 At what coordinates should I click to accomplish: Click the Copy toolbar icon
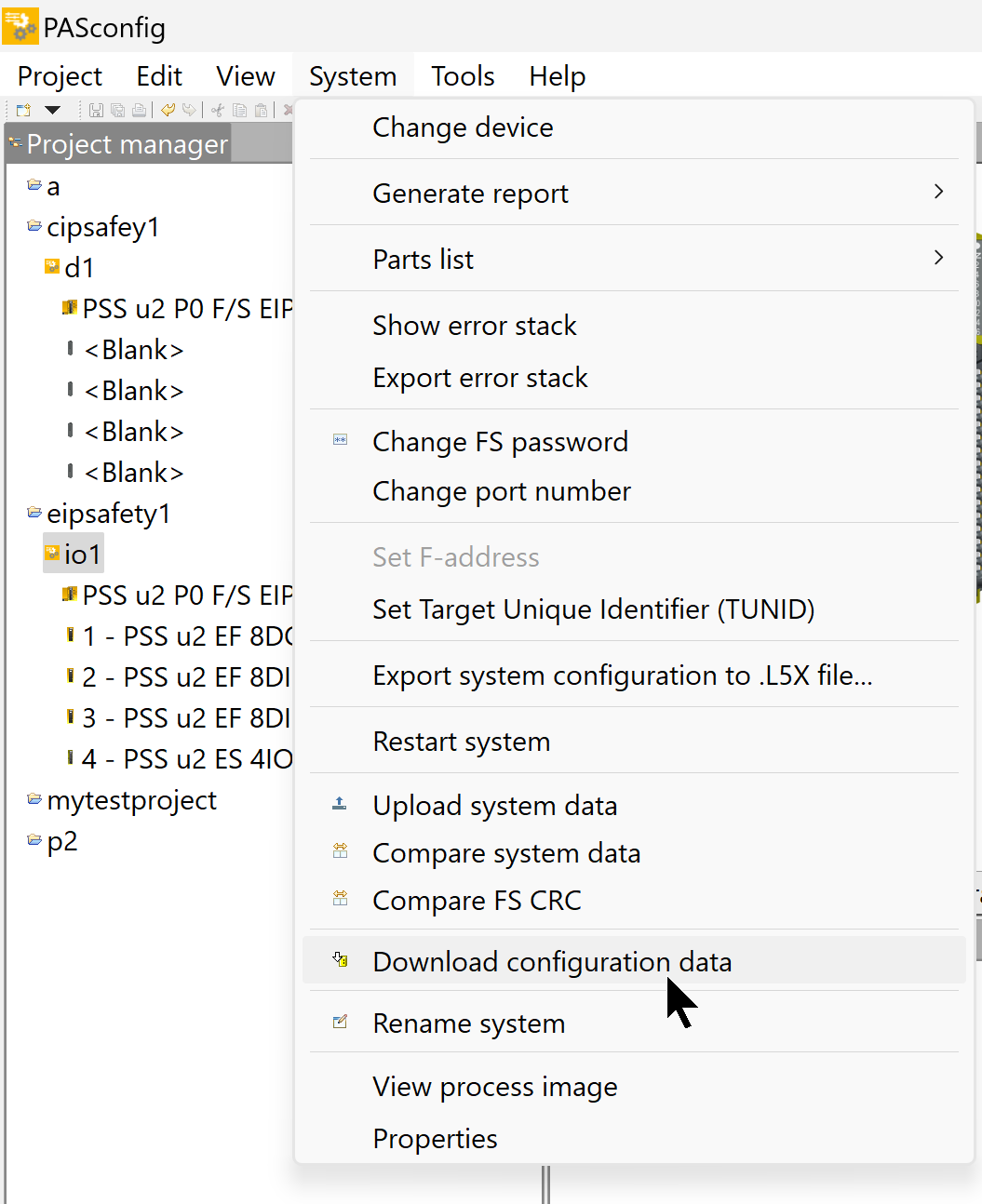tap(239, 110)
